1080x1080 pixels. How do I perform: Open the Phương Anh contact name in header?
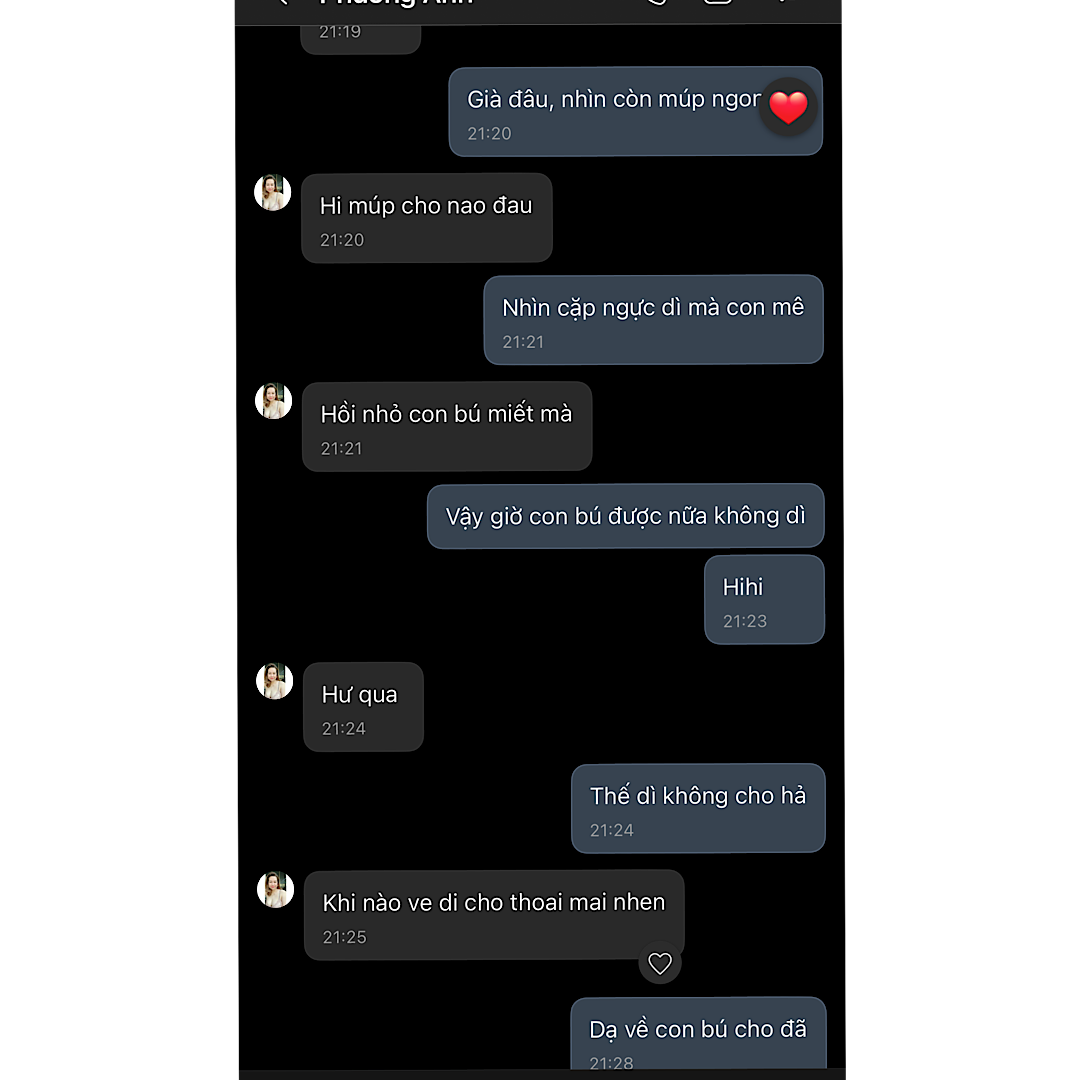[x=396, y=4]
